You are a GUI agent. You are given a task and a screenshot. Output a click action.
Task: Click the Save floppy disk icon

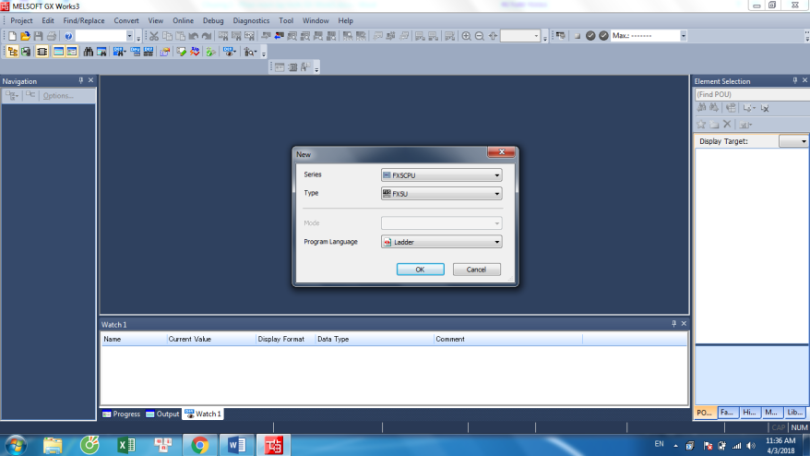(38, 36)
